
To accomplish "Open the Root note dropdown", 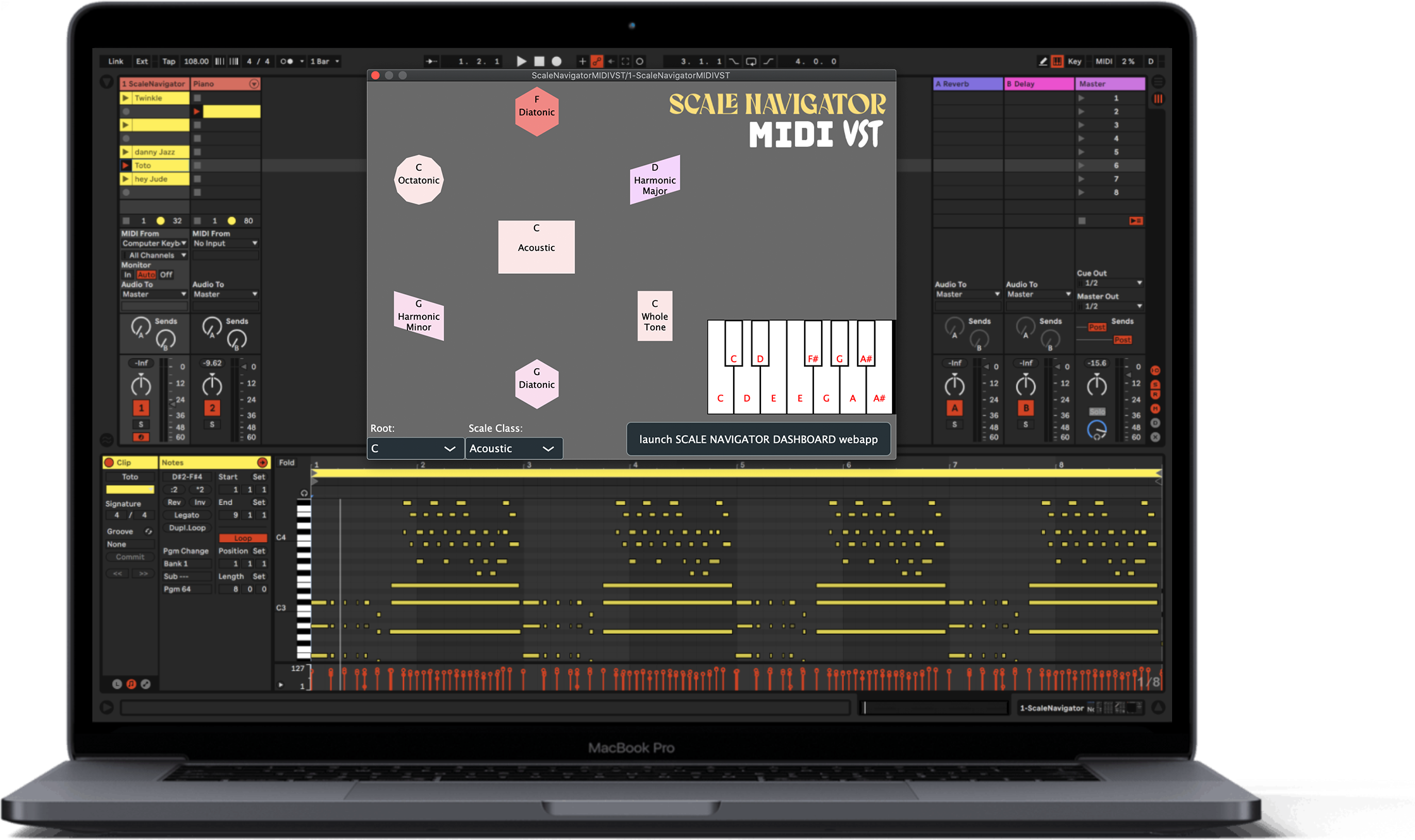I will (415, 448).
